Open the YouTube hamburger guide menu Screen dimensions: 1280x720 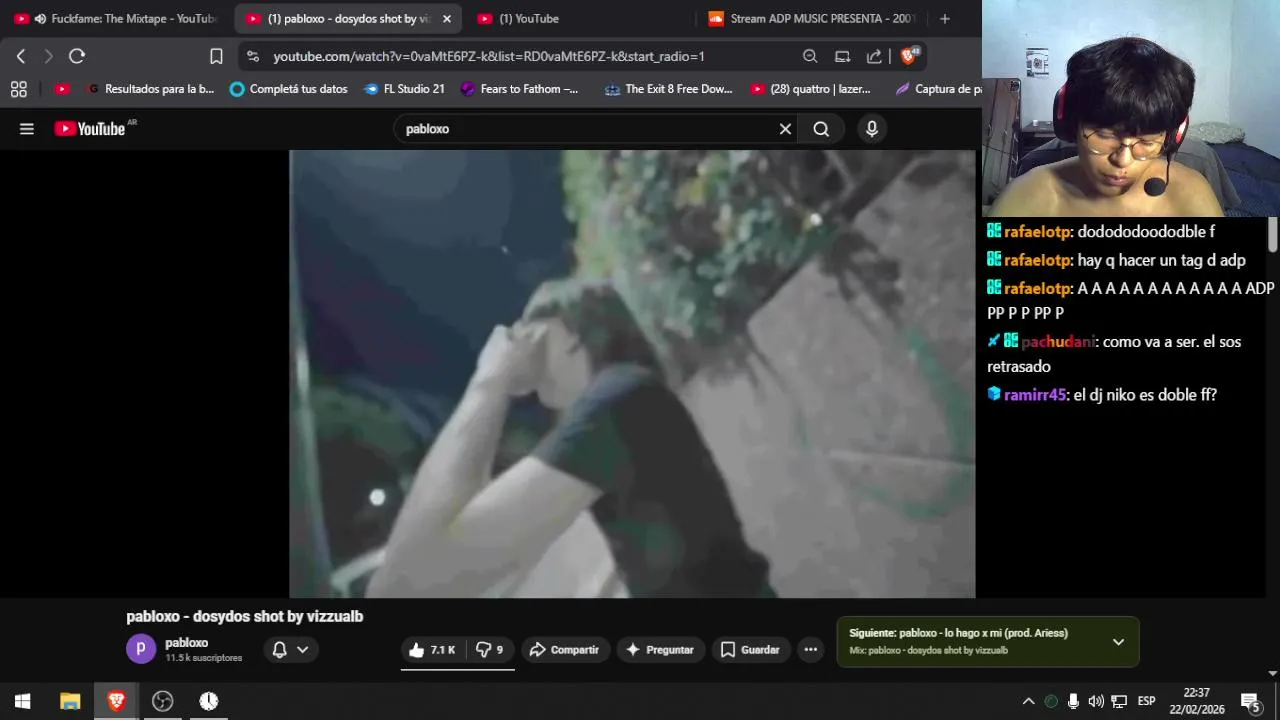tap(27, 129)
